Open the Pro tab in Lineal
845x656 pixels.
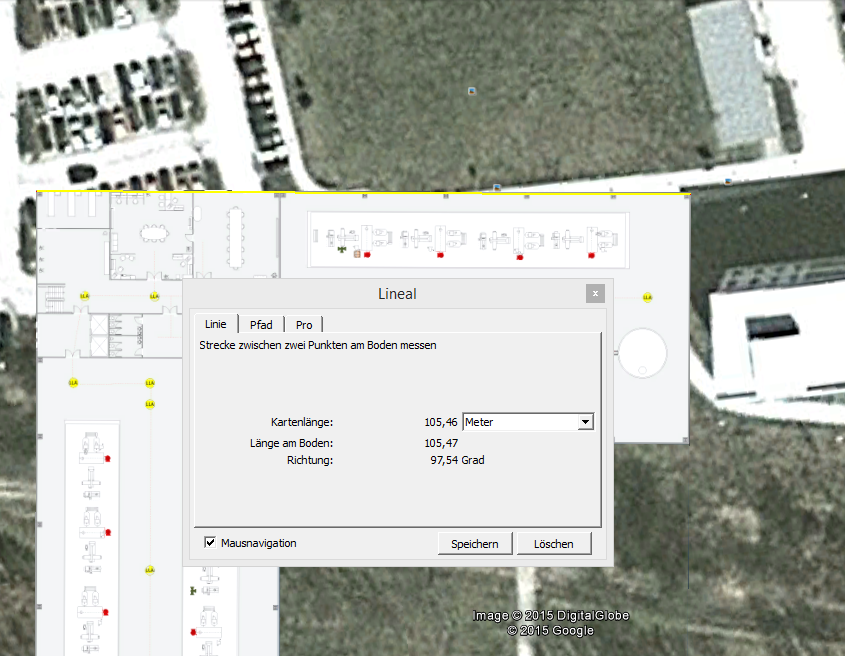tap(304, 325)
